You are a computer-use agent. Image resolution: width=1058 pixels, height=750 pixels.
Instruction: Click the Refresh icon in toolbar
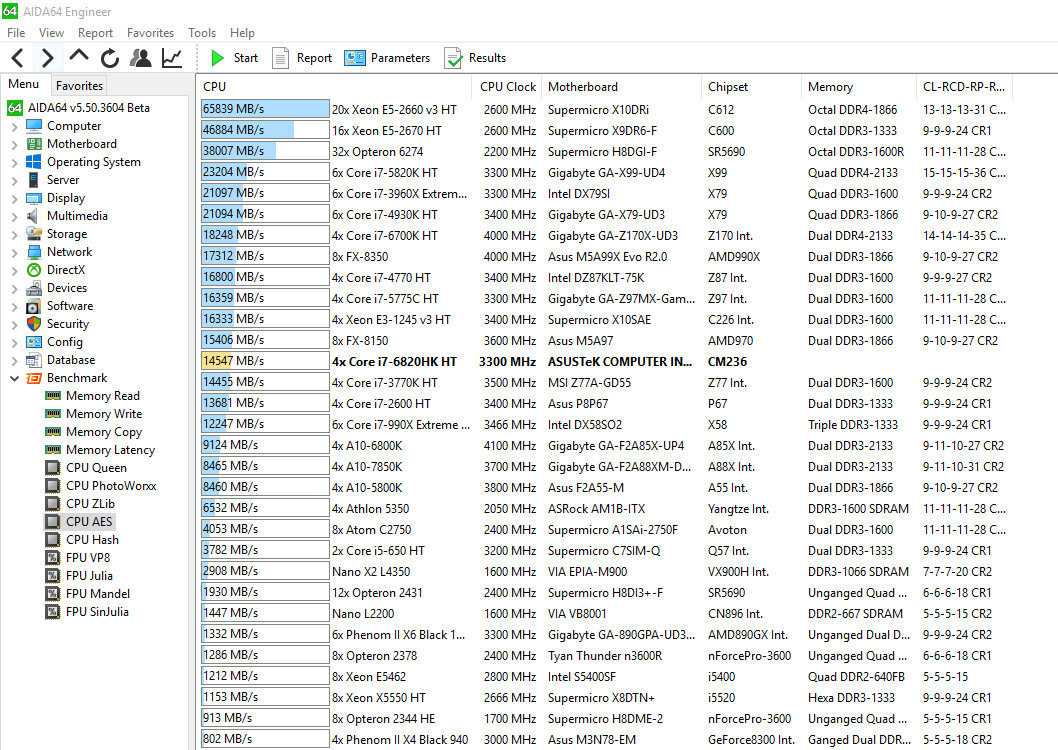click(x=110, y=58)
